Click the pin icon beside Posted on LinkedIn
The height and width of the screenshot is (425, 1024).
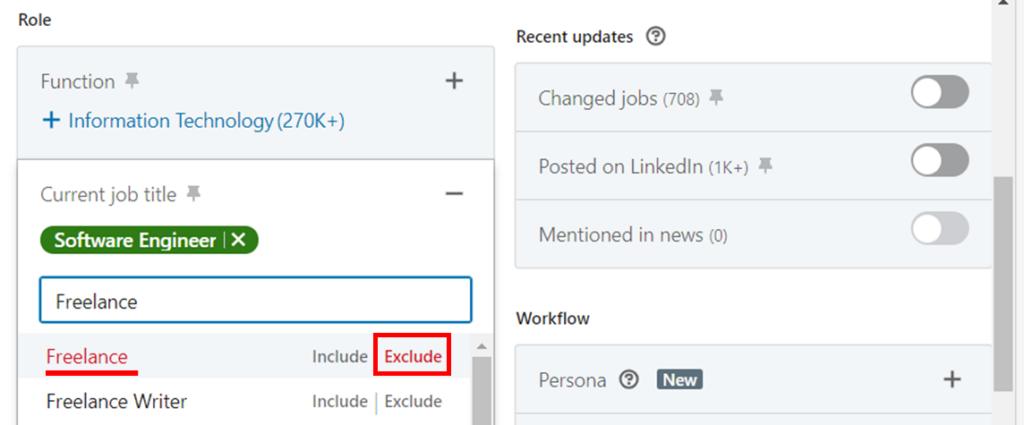point(766,166)
